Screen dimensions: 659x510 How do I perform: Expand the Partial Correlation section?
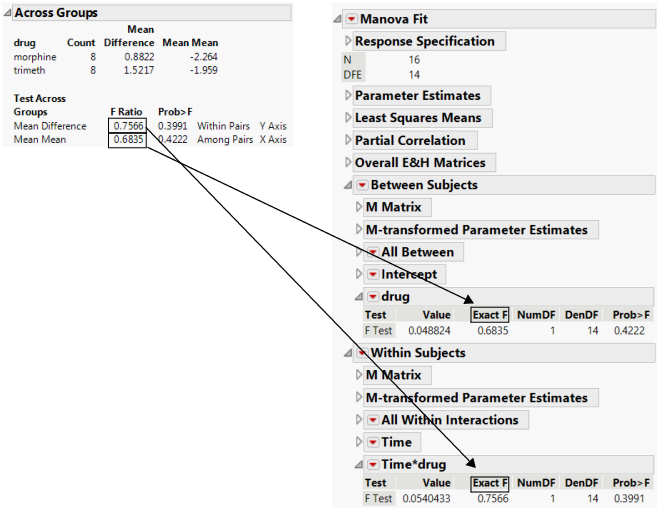pos(348,140)
